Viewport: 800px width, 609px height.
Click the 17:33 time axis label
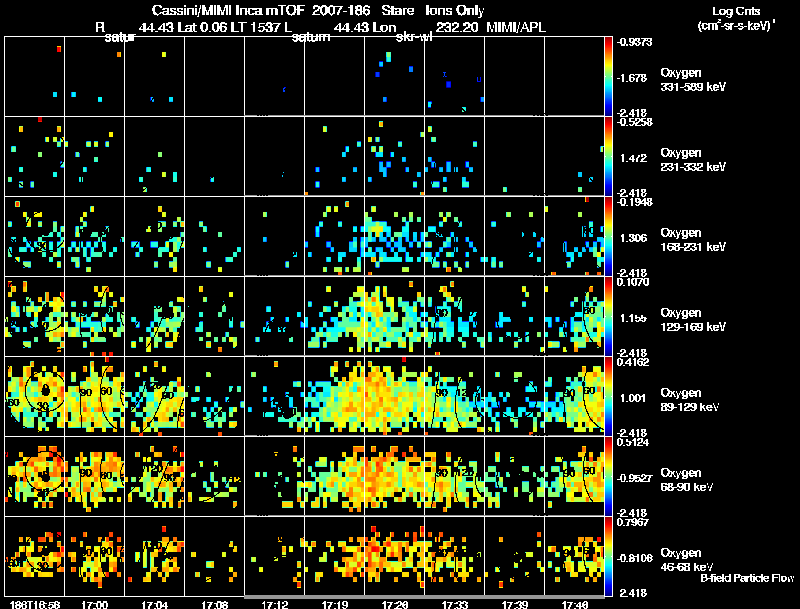click(455, 604)
